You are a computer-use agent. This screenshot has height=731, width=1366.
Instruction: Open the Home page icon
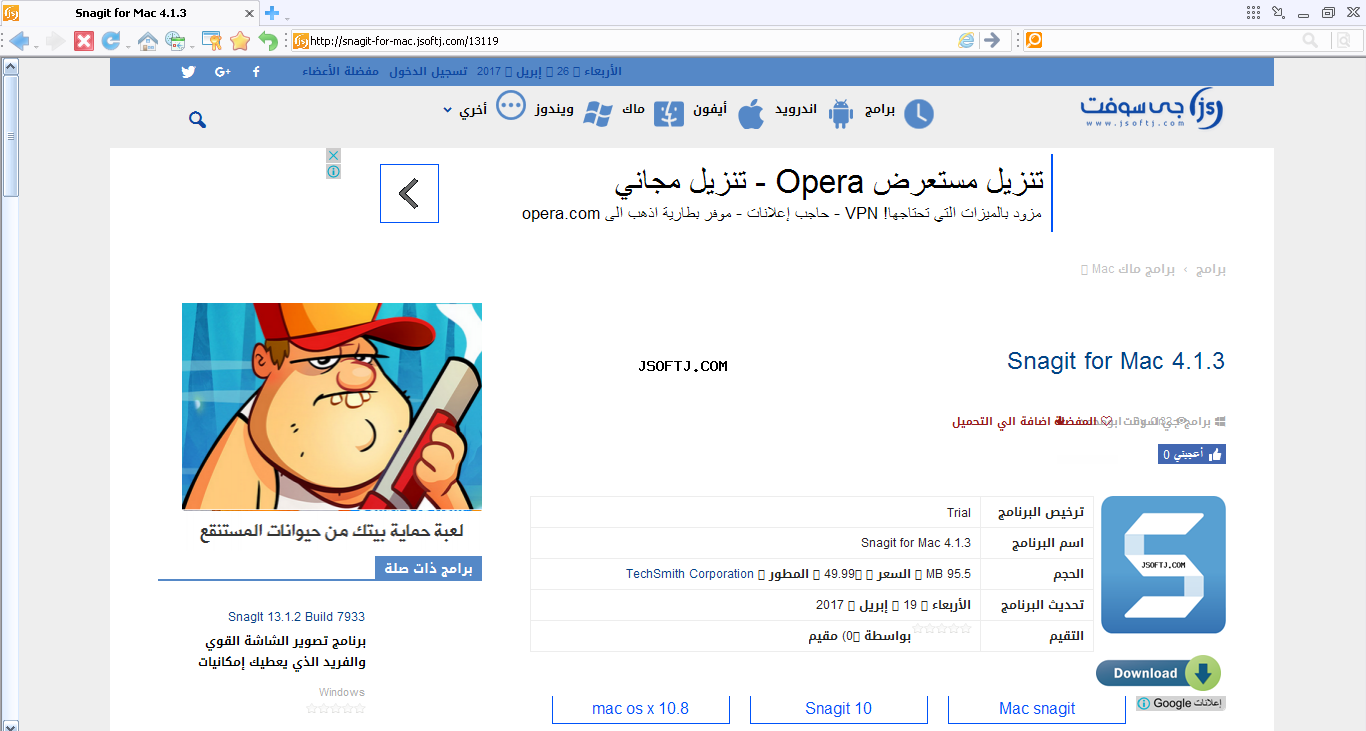click(148, 41)
